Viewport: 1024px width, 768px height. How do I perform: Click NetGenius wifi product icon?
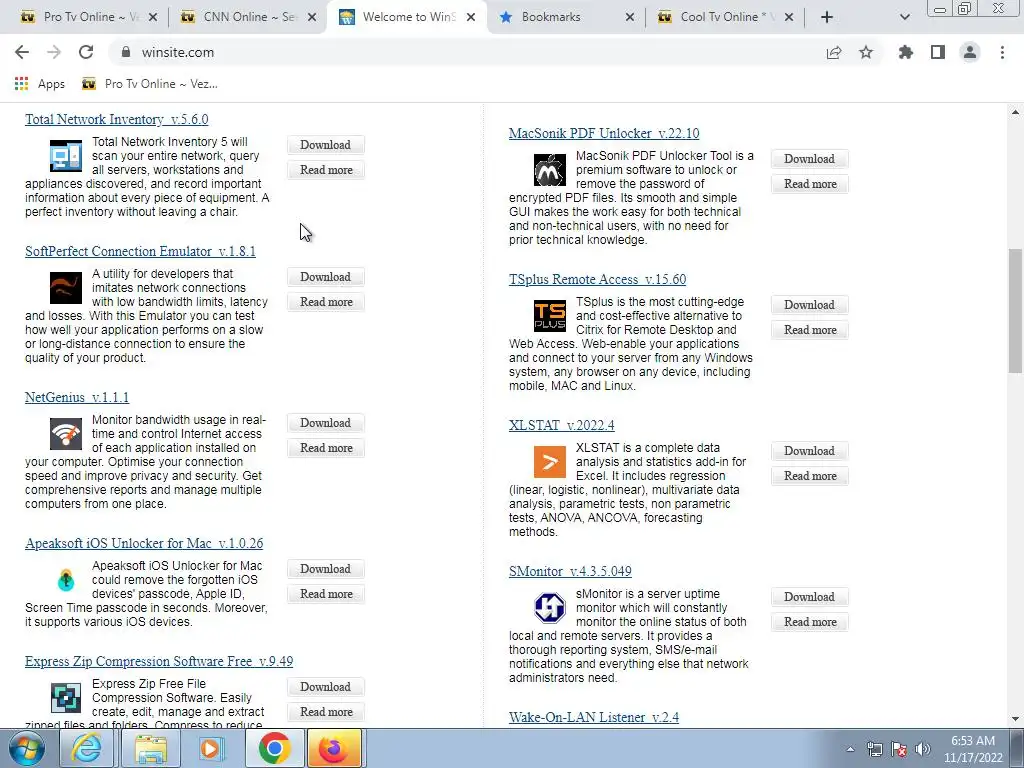[x=66, y=434]
